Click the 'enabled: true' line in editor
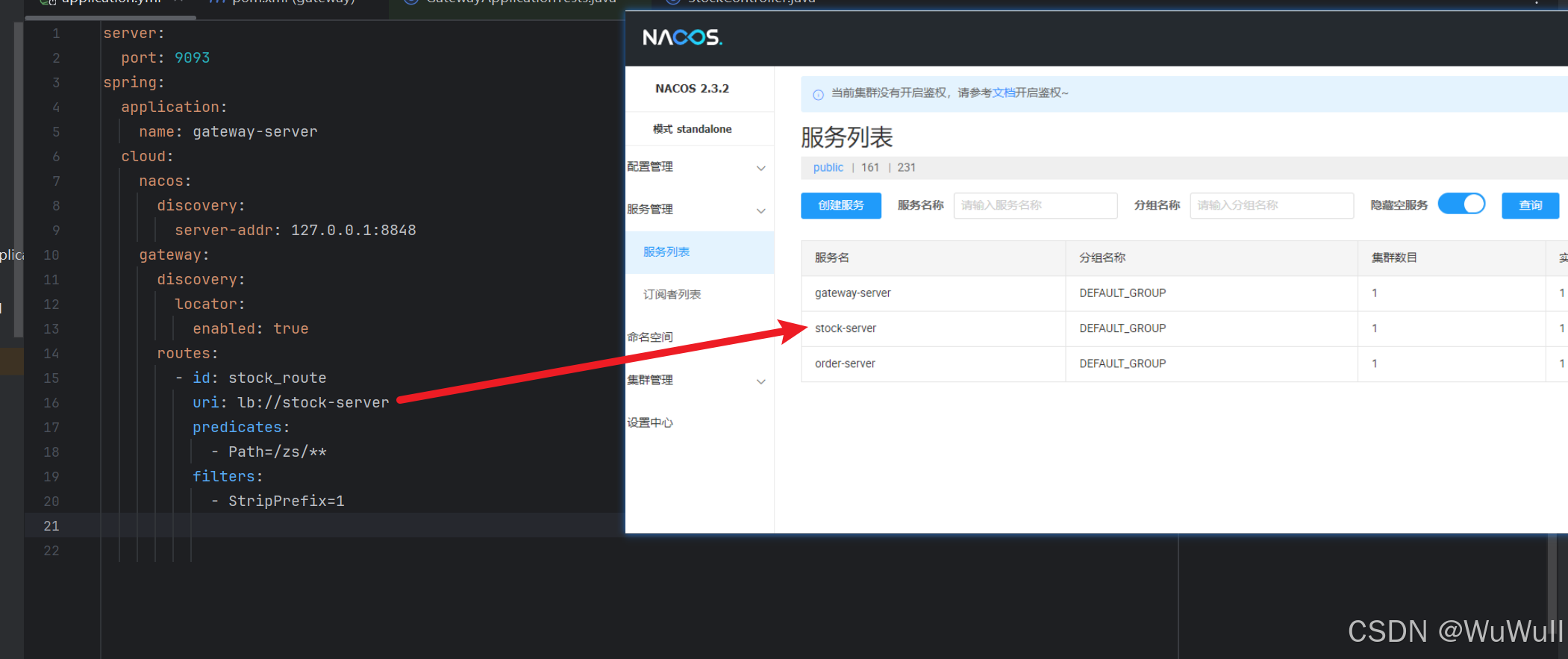Viewport: 1568px width, 659px height. pyautogui.click(x=250, y=328)
